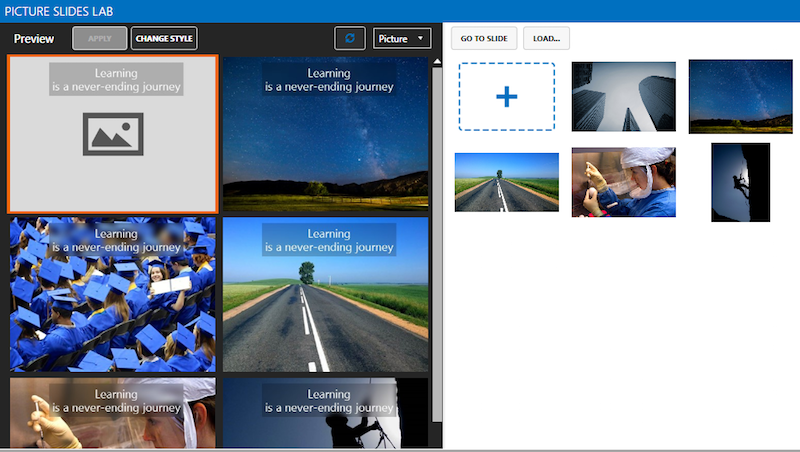Select the starry night sky thumbnail on right
The image size is (800, 452).
click(x=740, y=96)
